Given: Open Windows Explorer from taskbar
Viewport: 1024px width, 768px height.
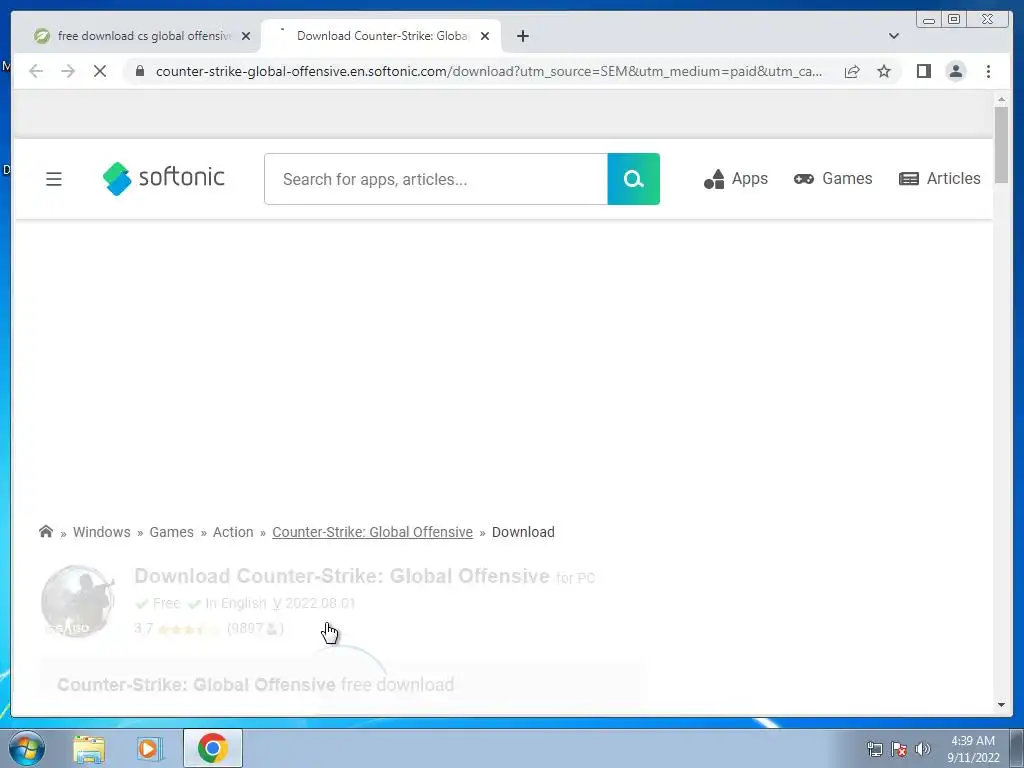Looking at the screenshot, I should point(89,749).
